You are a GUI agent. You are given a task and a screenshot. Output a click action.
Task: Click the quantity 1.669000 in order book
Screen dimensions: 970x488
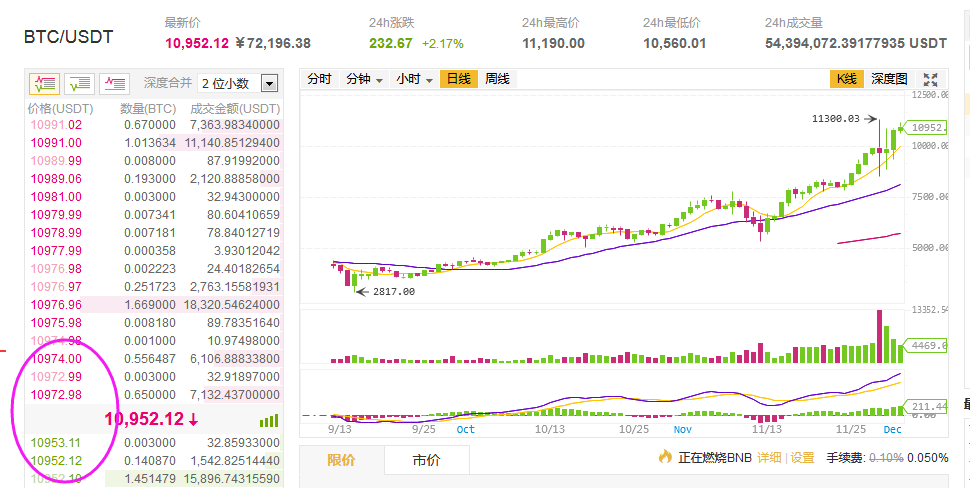150,304
